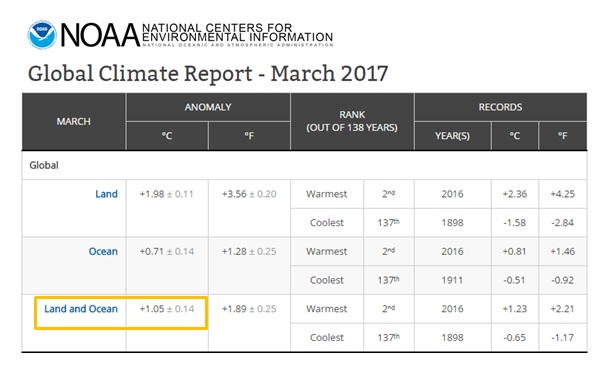The width and height of the screenshot is (603, 368).
Task: Click the 1911 coolest ocean record year
Action: 452,280
